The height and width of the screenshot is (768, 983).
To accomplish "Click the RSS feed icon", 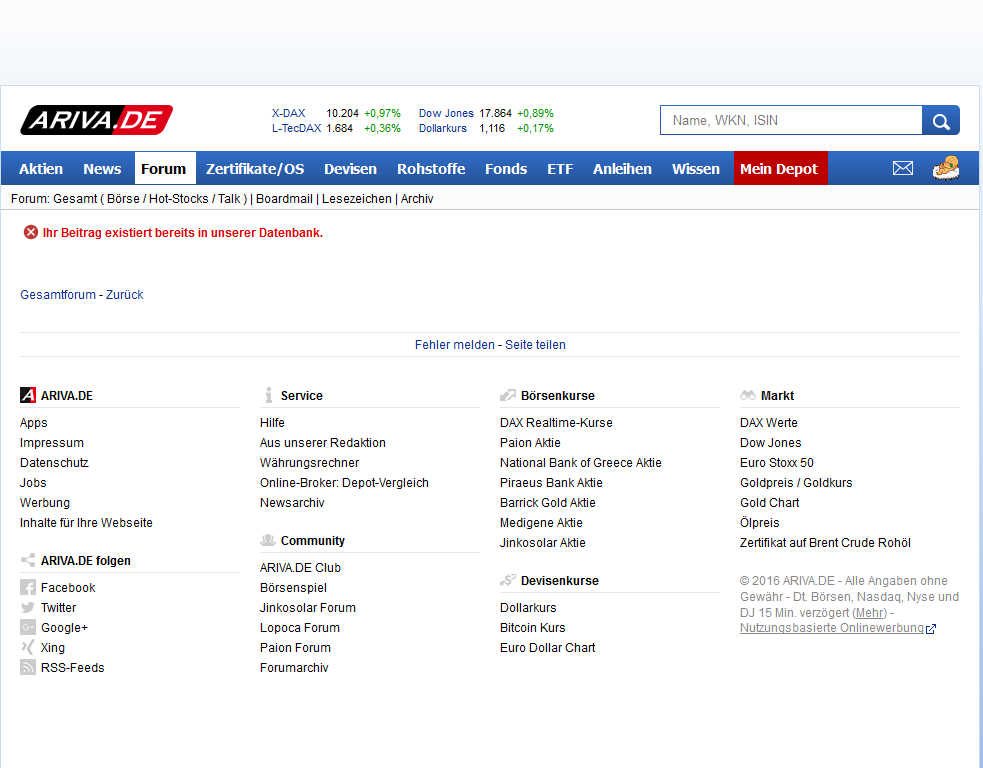I will (x=28, y=668).
